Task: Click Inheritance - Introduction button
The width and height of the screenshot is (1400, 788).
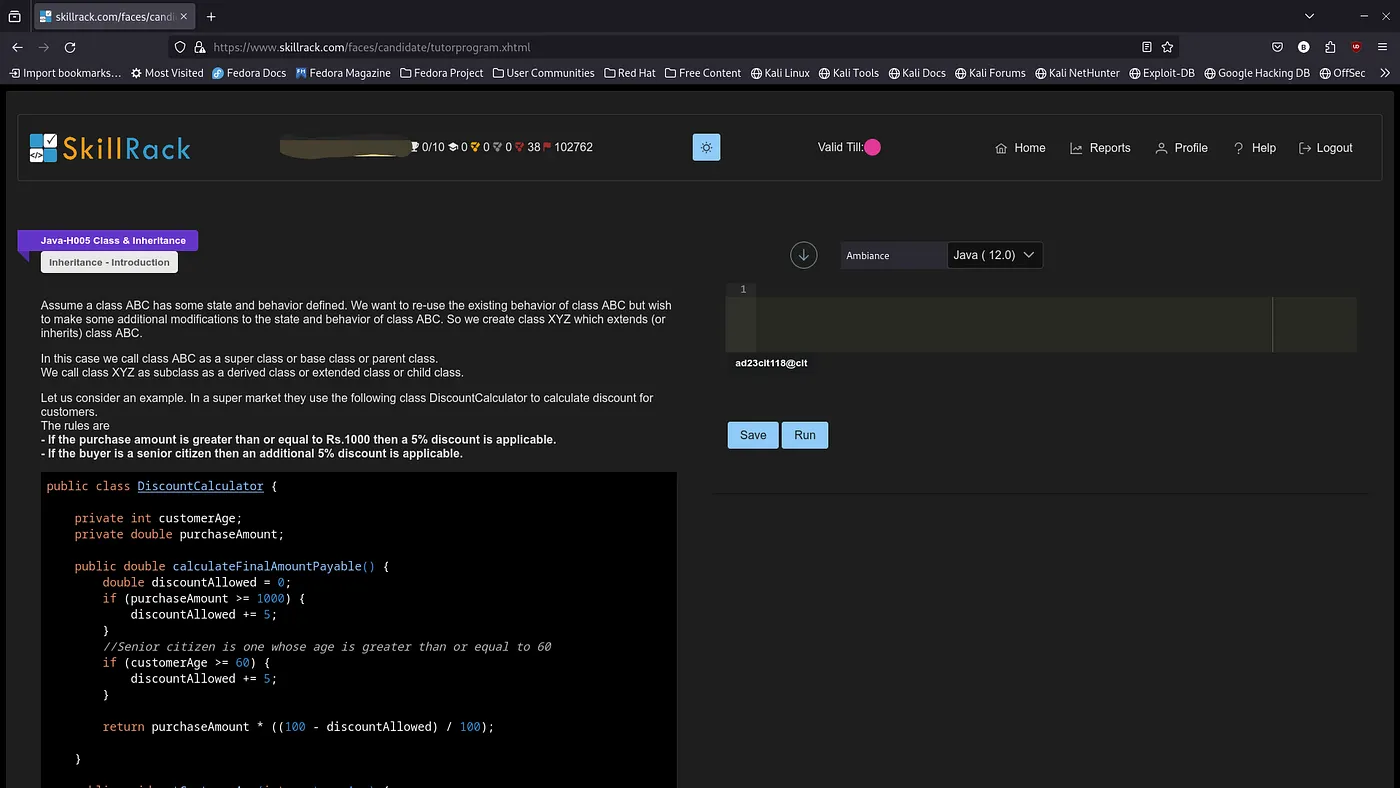Action: pyautogui.click(x=109, y=262)
